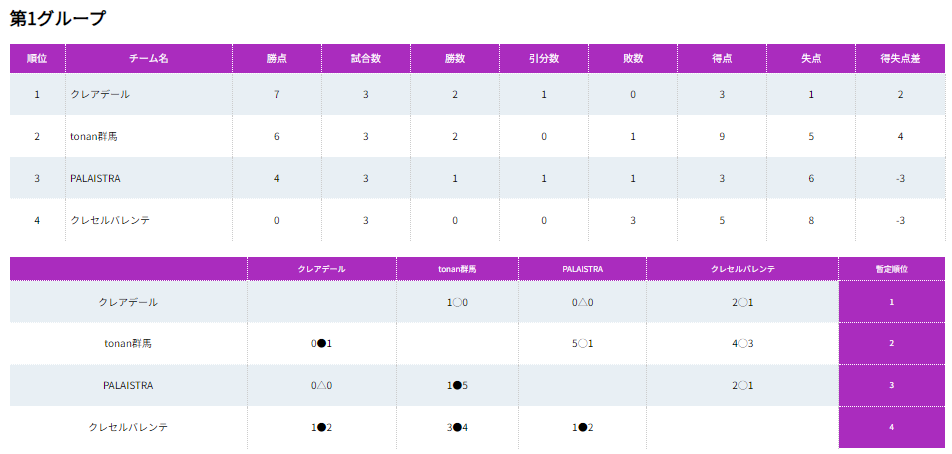Click the 敗数 column header

point(633,59)
